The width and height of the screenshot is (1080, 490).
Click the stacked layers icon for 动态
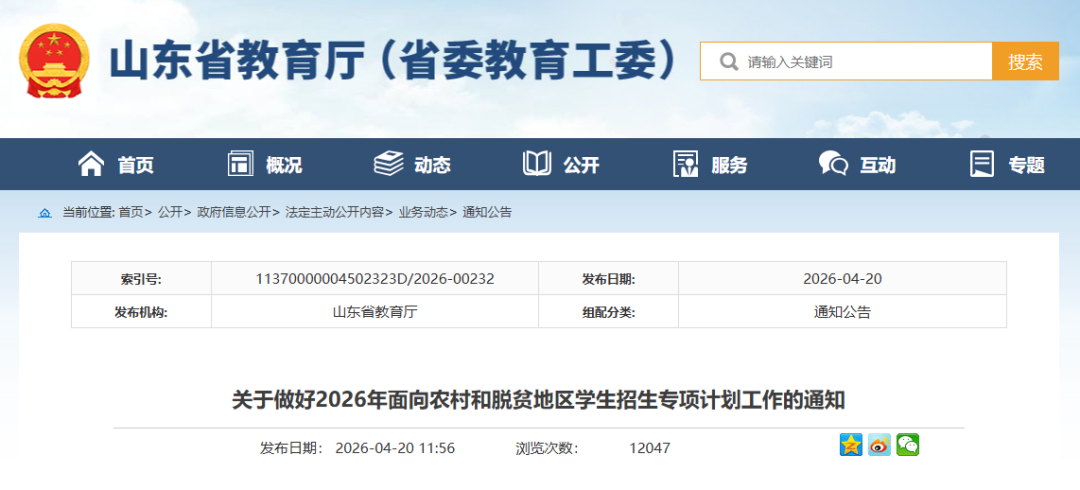point(388,164)
